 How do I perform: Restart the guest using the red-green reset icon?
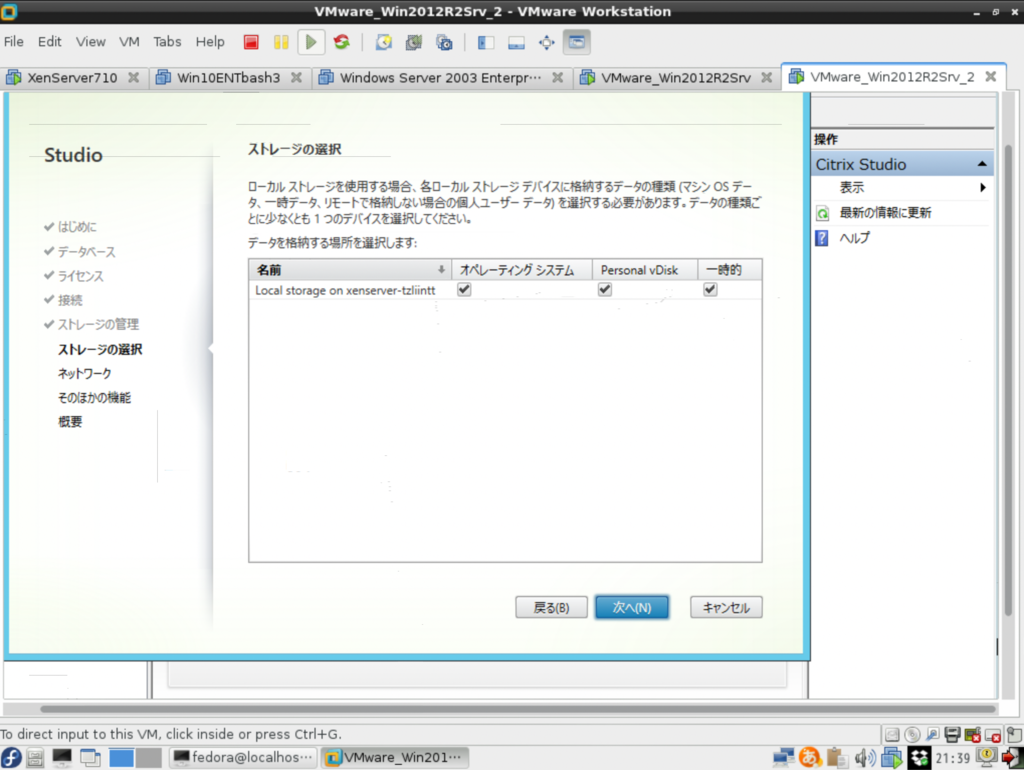(x=342, y=42)
